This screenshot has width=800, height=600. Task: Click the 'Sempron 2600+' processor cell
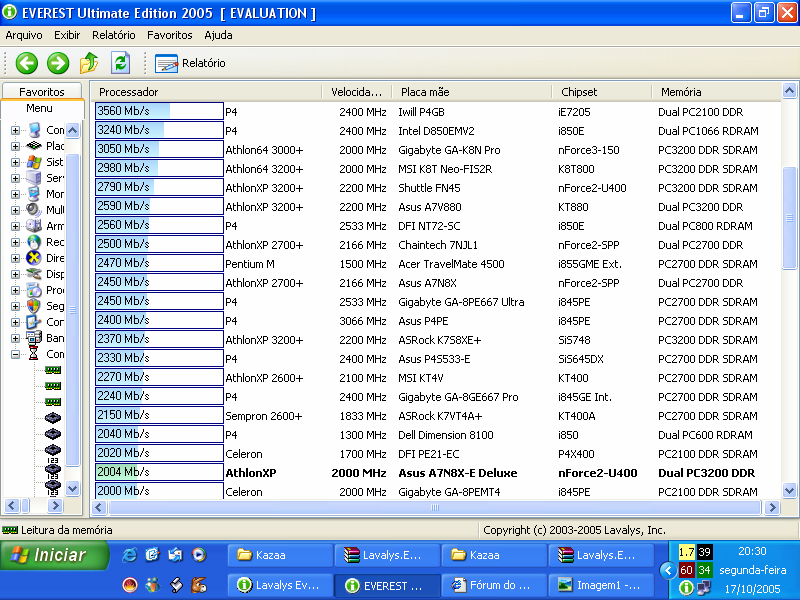264,416
